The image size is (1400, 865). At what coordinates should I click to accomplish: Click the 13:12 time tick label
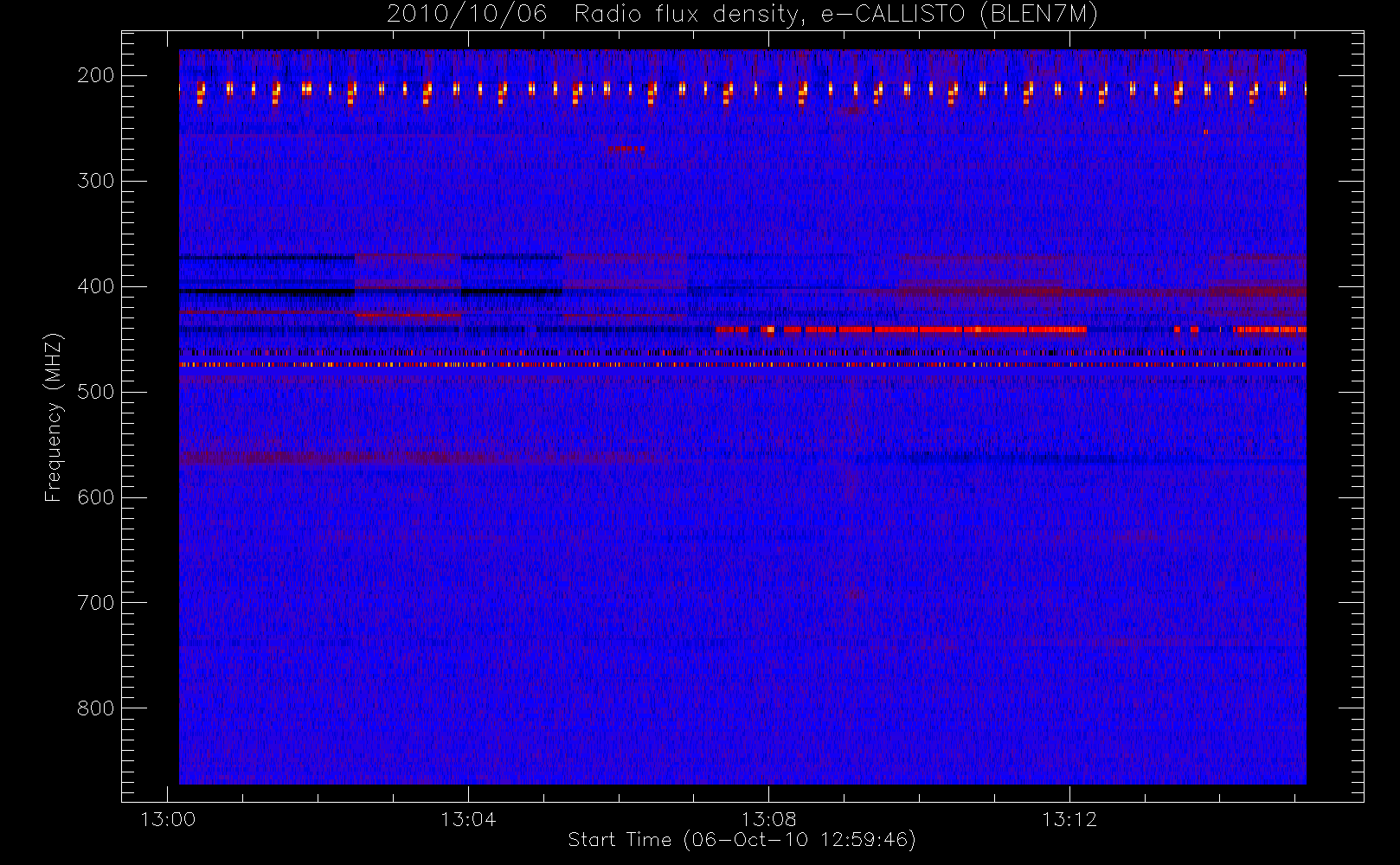tap(1069, 818)
